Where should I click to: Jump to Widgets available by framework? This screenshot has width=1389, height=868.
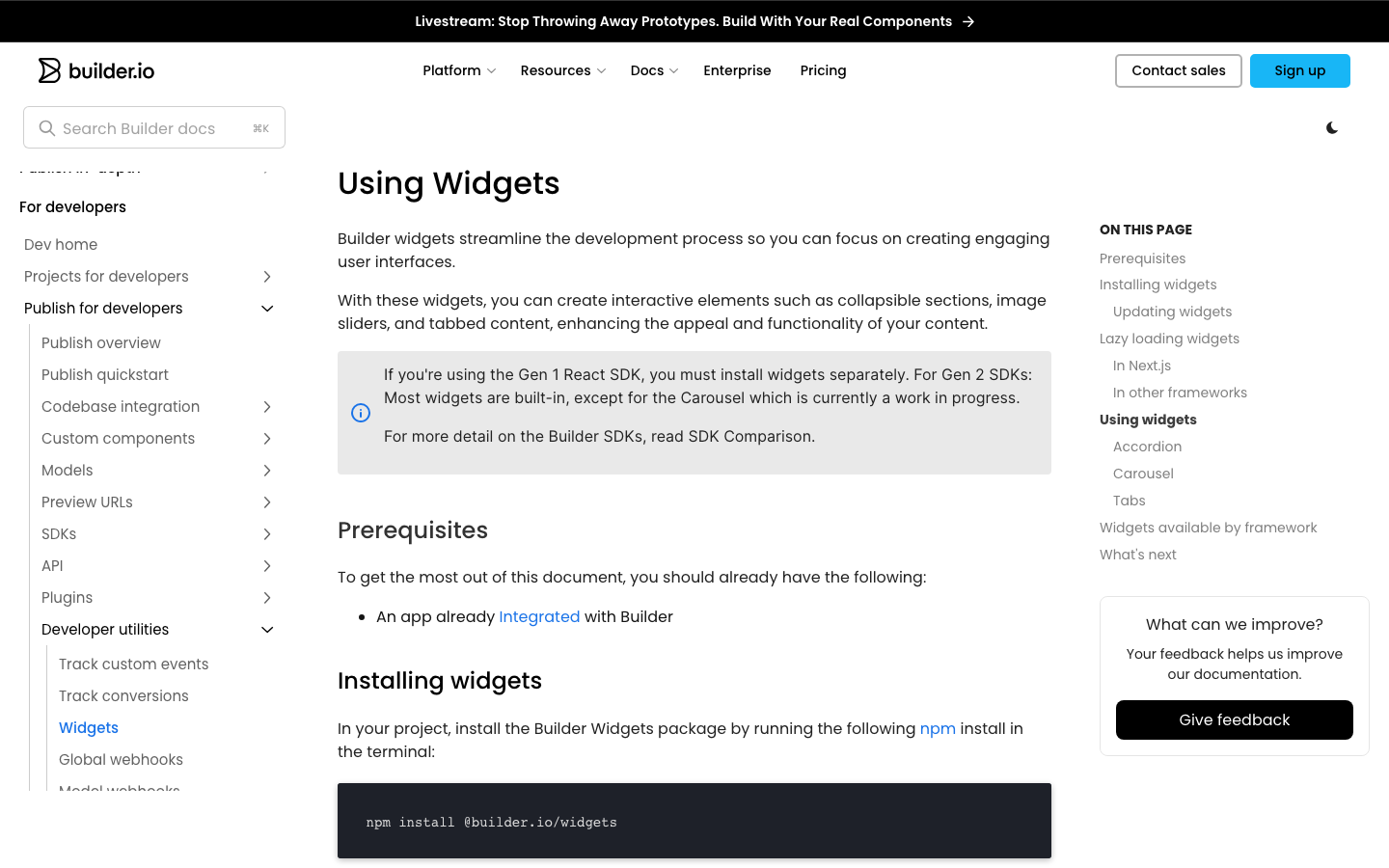[x=1208, y=528]
